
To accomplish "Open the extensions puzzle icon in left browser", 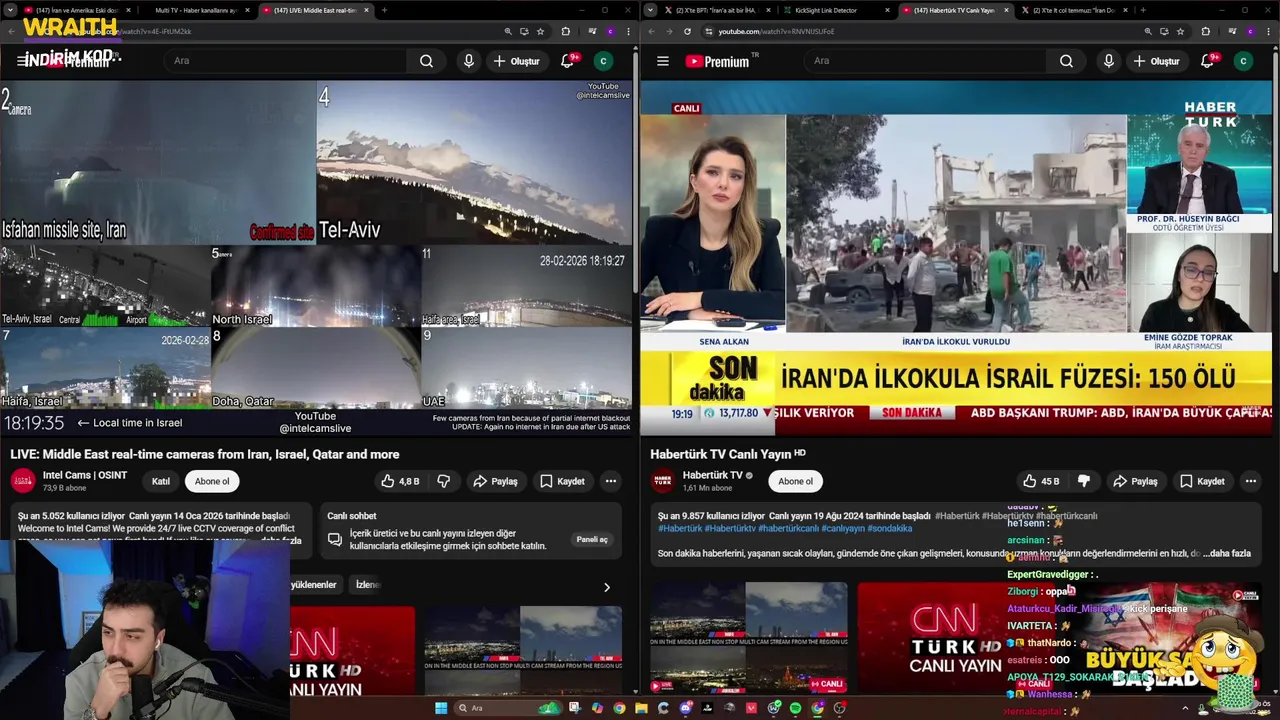I will tap(565, 31).
